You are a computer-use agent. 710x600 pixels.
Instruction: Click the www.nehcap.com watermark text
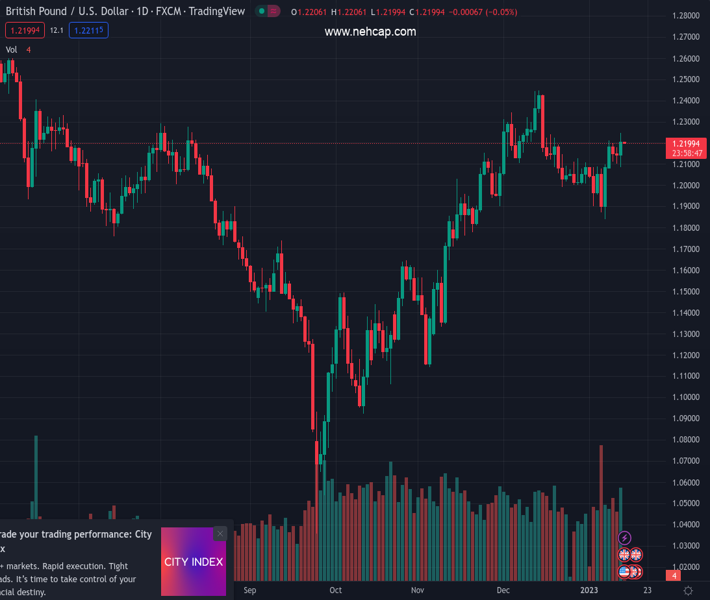pyautogui.click(x=370, y=32)
